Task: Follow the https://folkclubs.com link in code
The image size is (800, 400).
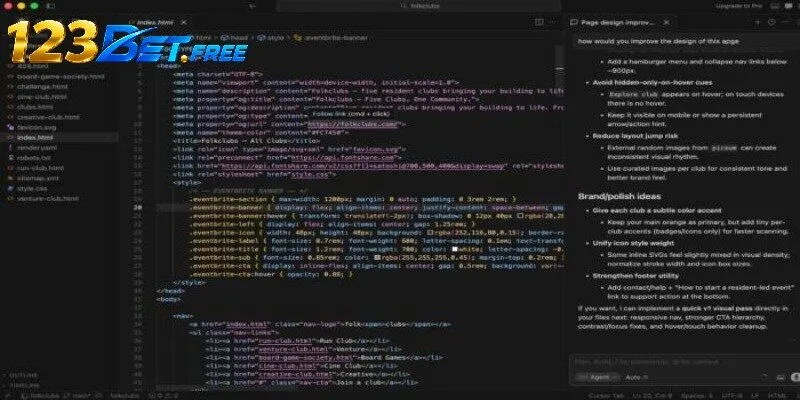Action: pos(352,124)
